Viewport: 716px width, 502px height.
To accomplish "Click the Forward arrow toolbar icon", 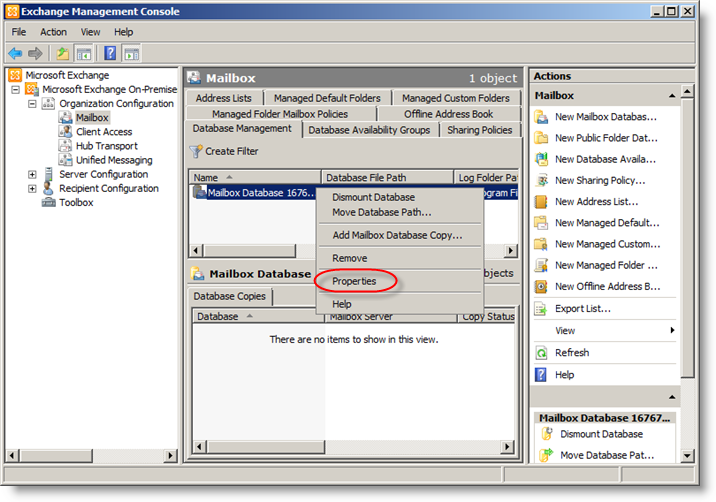I will pyautogui.click(x=35, y=53).
